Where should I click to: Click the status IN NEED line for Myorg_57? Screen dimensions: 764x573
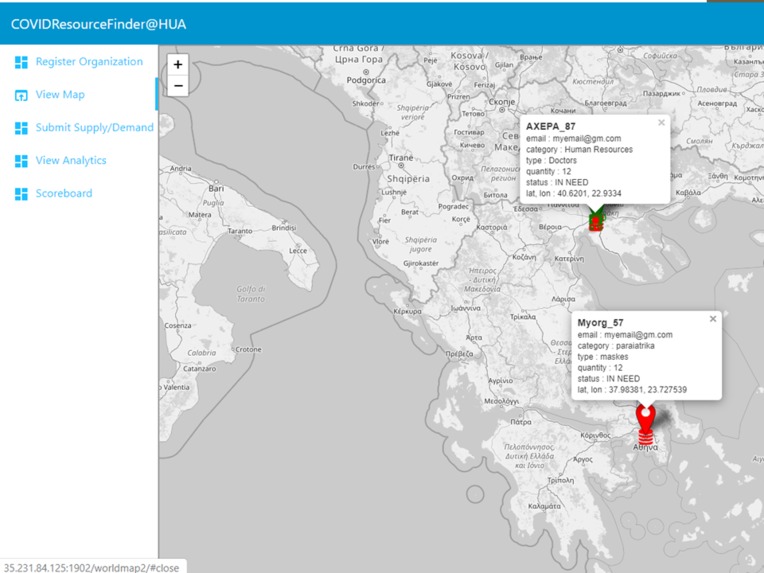[609, 379]
